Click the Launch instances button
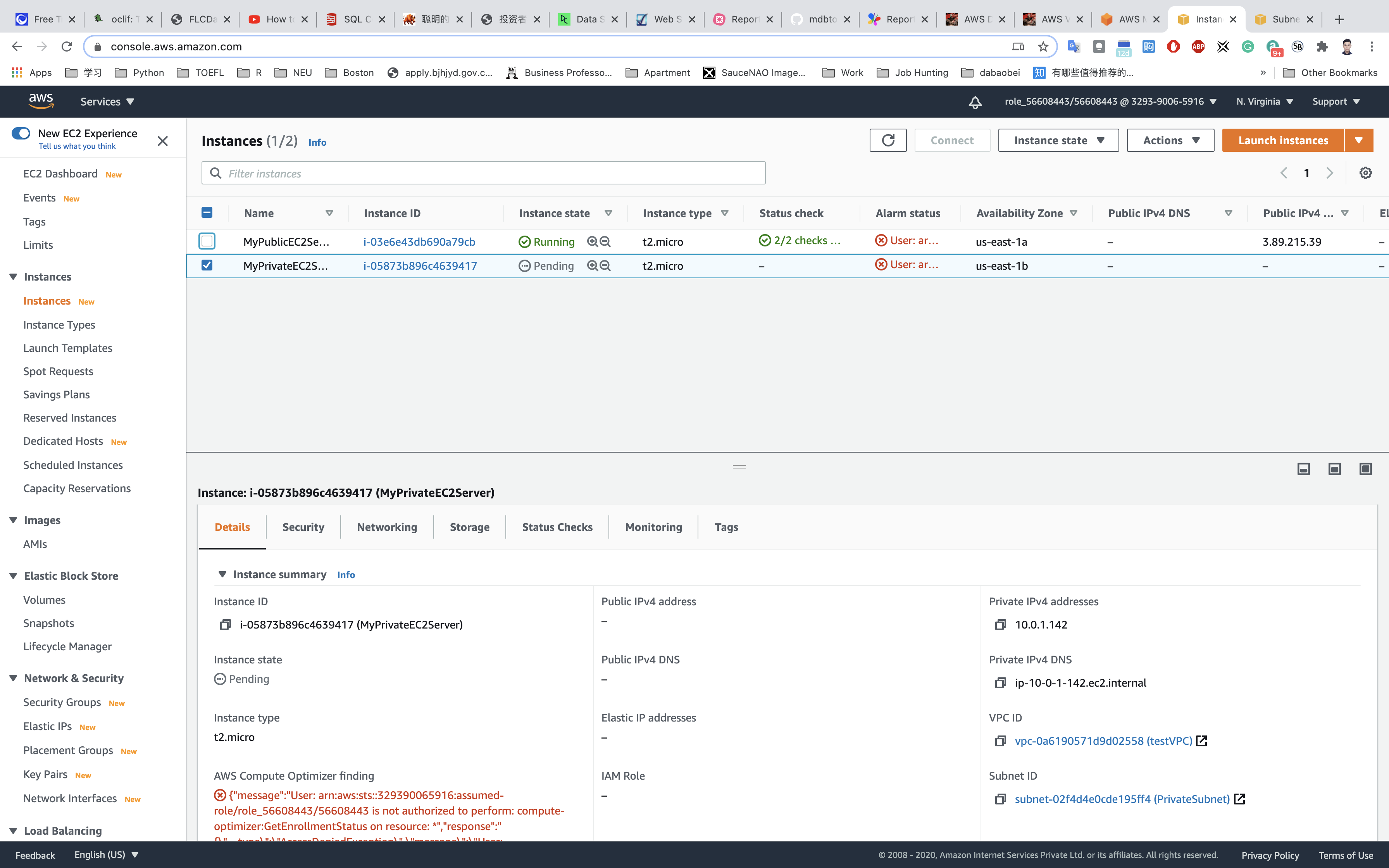This screenshot has height=868, width=1389. click(x=1282, y=140)
